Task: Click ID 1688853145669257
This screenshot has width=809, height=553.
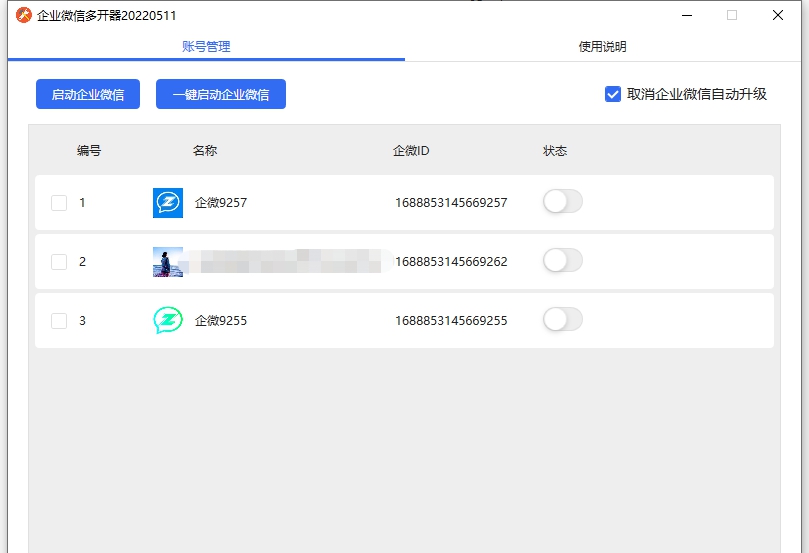Action: [x=451, y=203]
